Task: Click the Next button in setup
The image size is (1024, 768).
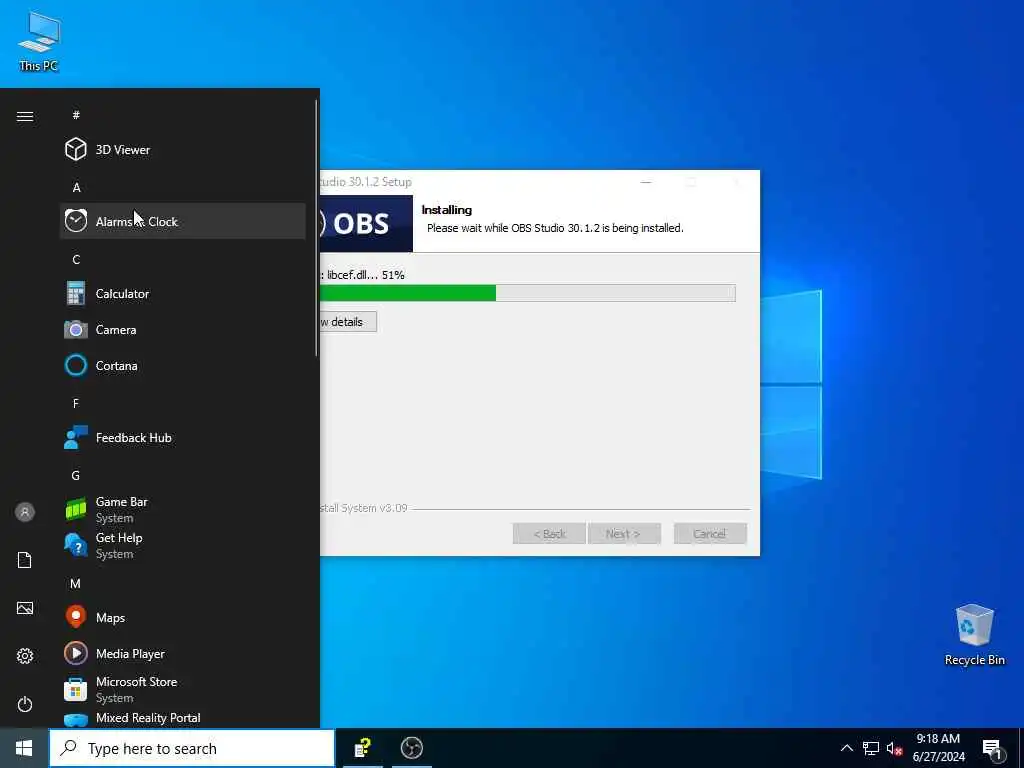Action: coord(624,534)
